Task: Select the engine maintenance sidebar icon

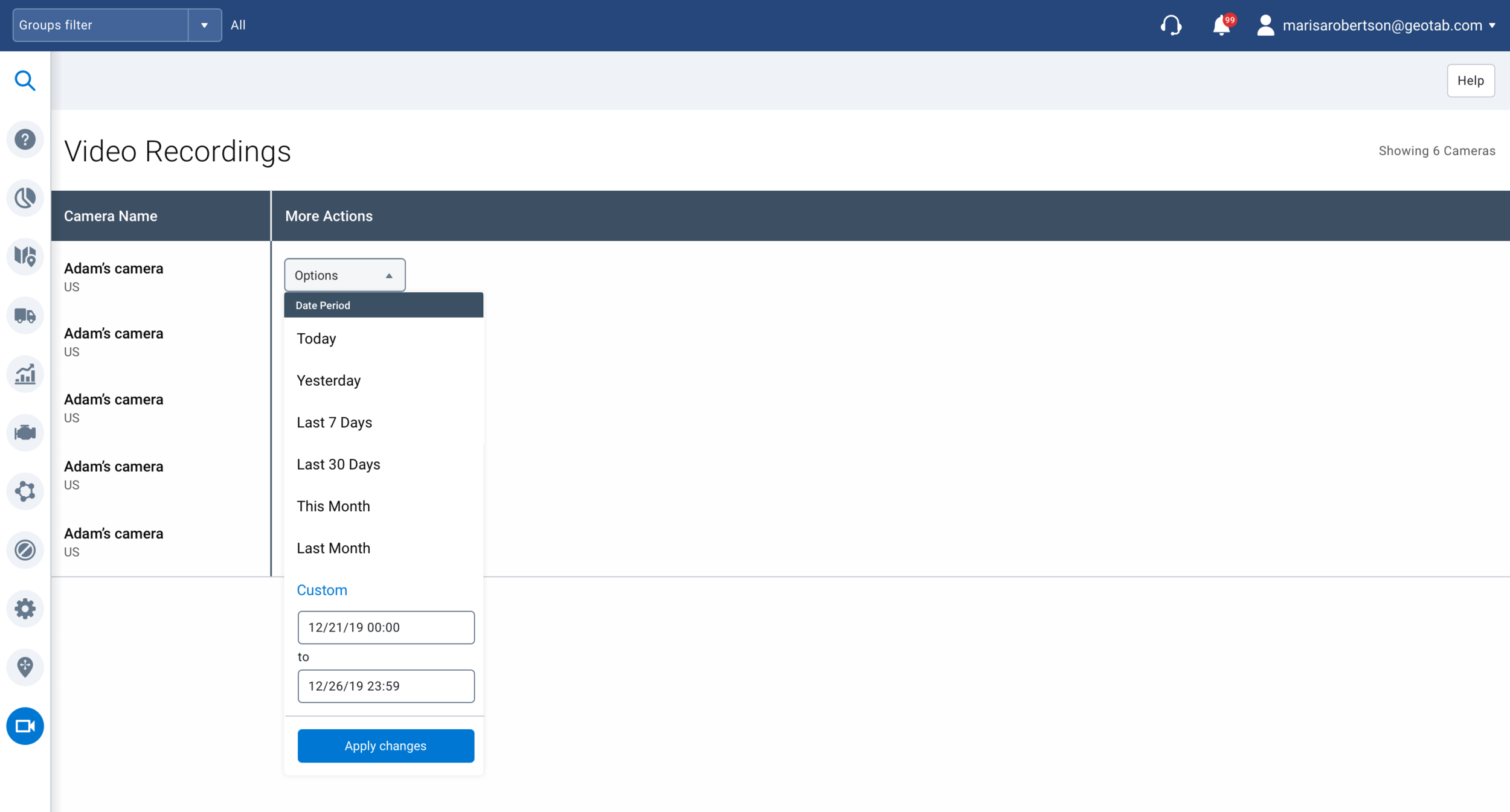Action: coord(25,432)
